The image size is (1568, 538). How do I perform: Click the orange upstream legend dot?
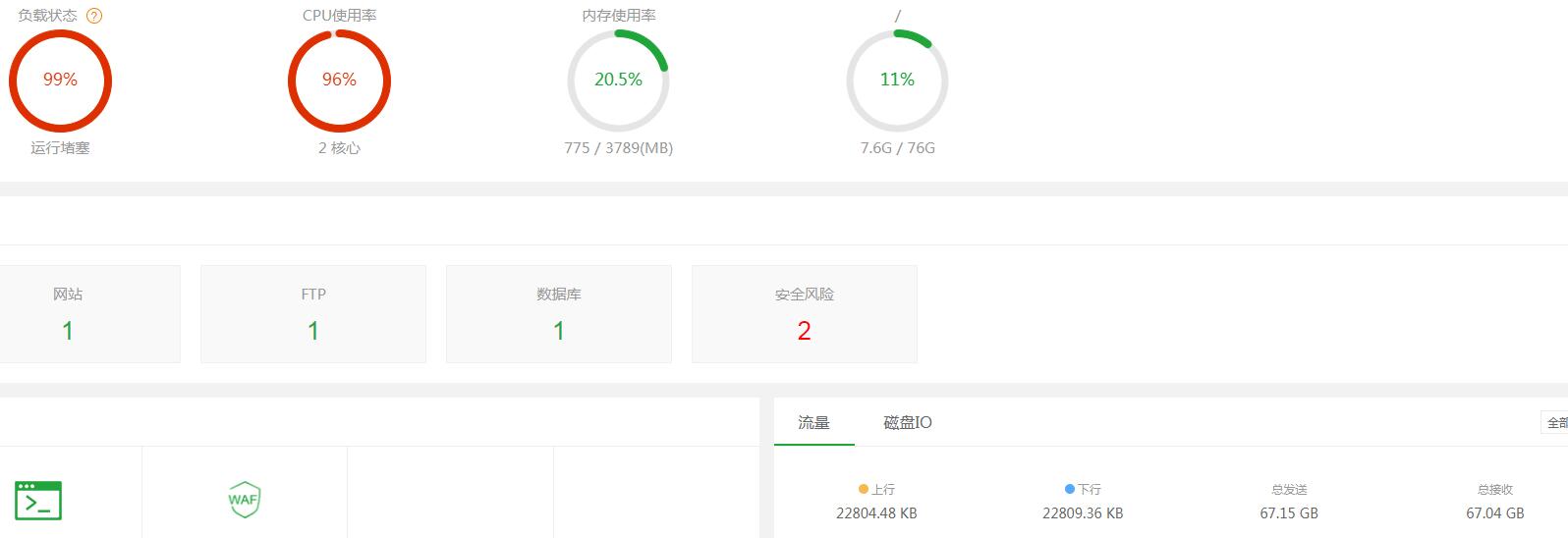(x=864, y=489)
